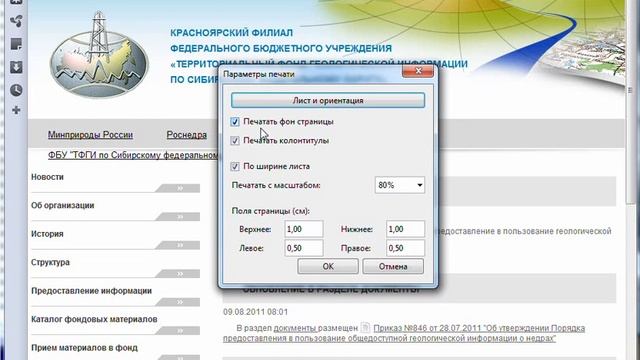Confirm print settings with ОК
This screenshot has height=360, width=640.
click(328, 266)
